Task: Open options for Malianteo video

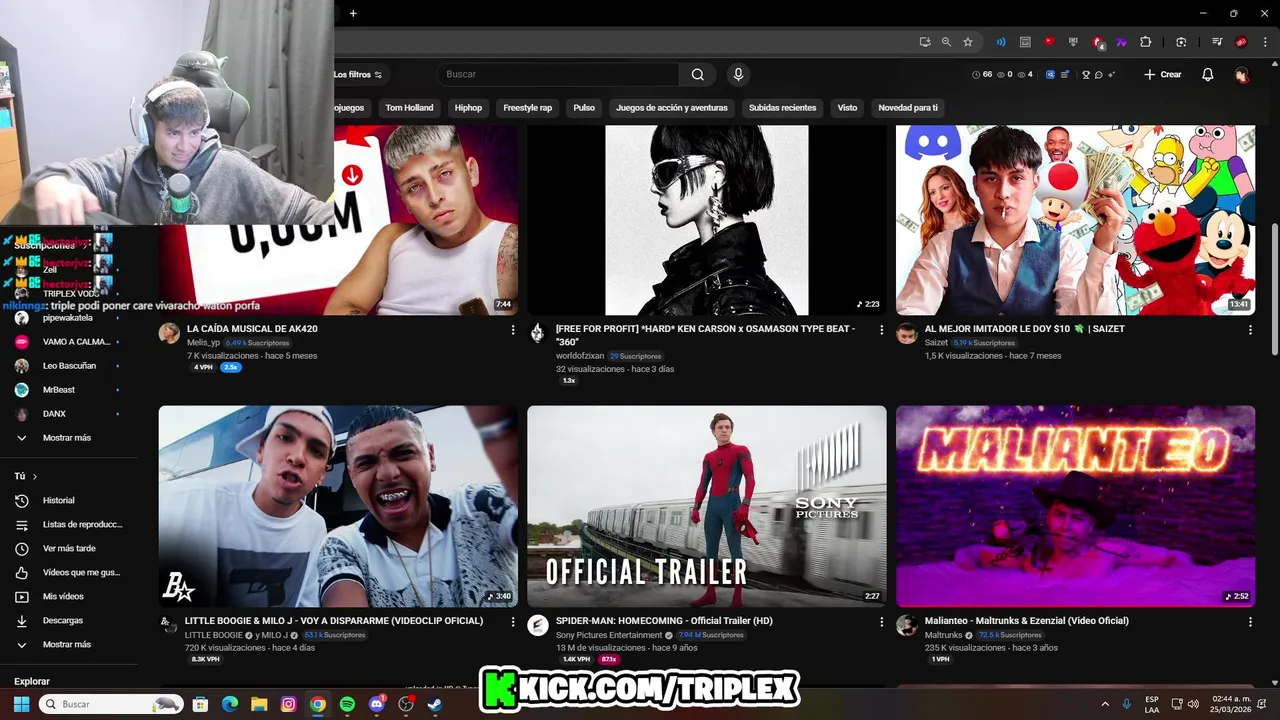Action: click(x=1250, y=621)
